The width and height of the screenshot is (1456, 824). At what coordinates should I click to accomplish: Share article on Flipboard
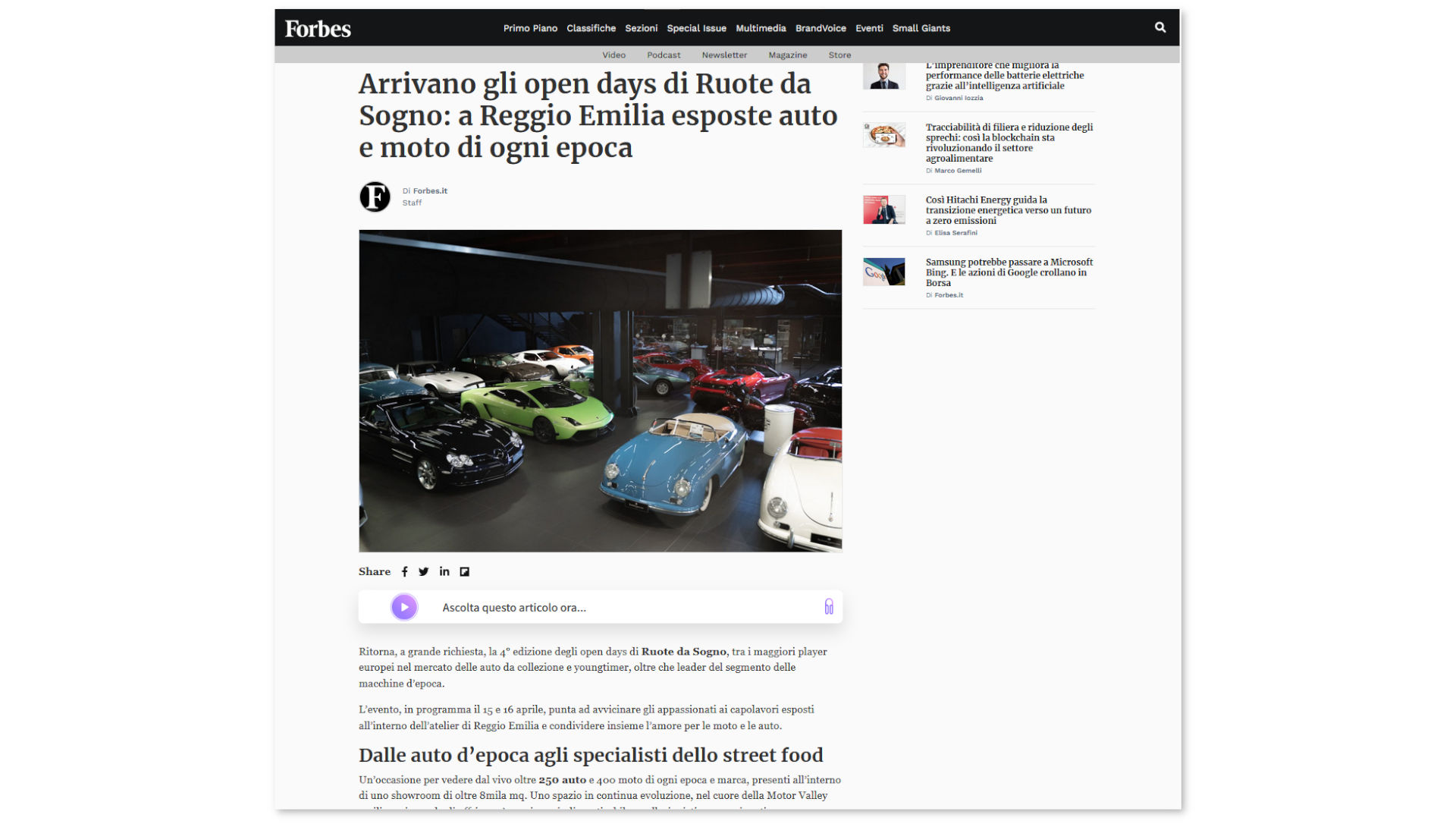[x=465, y=572]
